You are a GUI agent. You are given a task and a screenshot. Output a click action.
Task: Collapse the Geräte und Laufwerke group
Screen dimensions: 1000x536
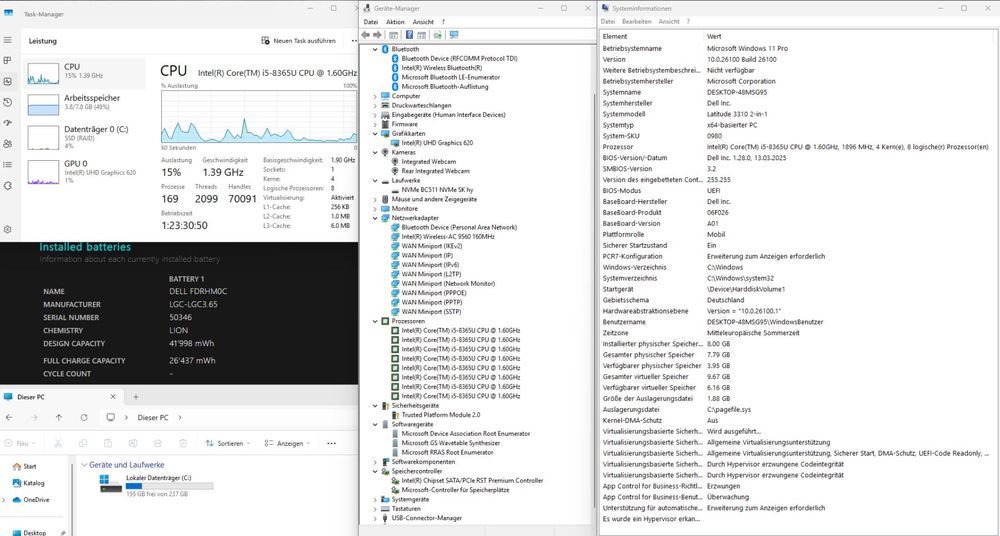82,465
